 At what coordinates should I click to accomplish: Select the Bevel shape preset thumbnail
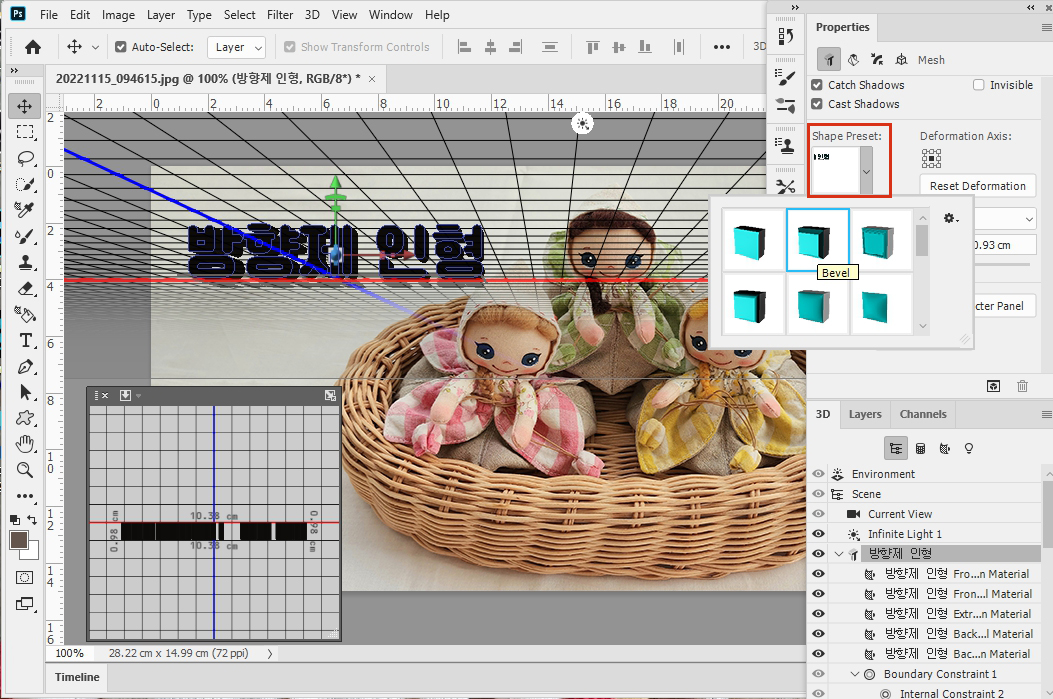[817, 240]
